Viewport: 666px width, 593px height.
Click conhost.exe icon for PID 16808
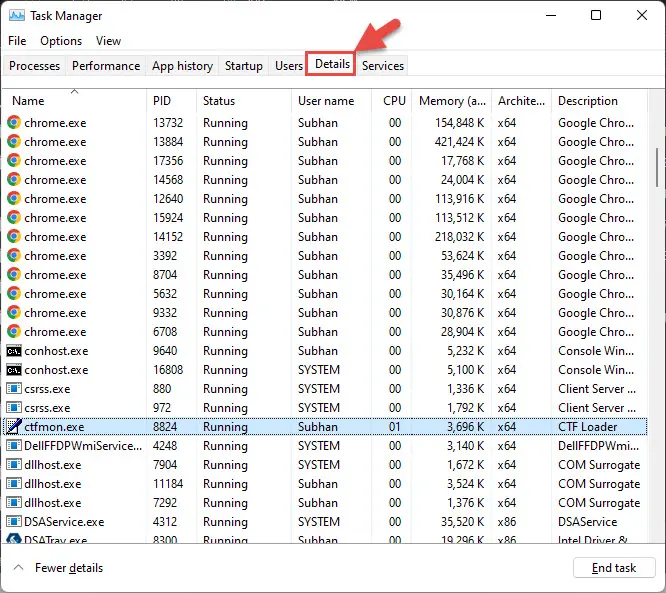pyautogui.click(x=14, y=370)
